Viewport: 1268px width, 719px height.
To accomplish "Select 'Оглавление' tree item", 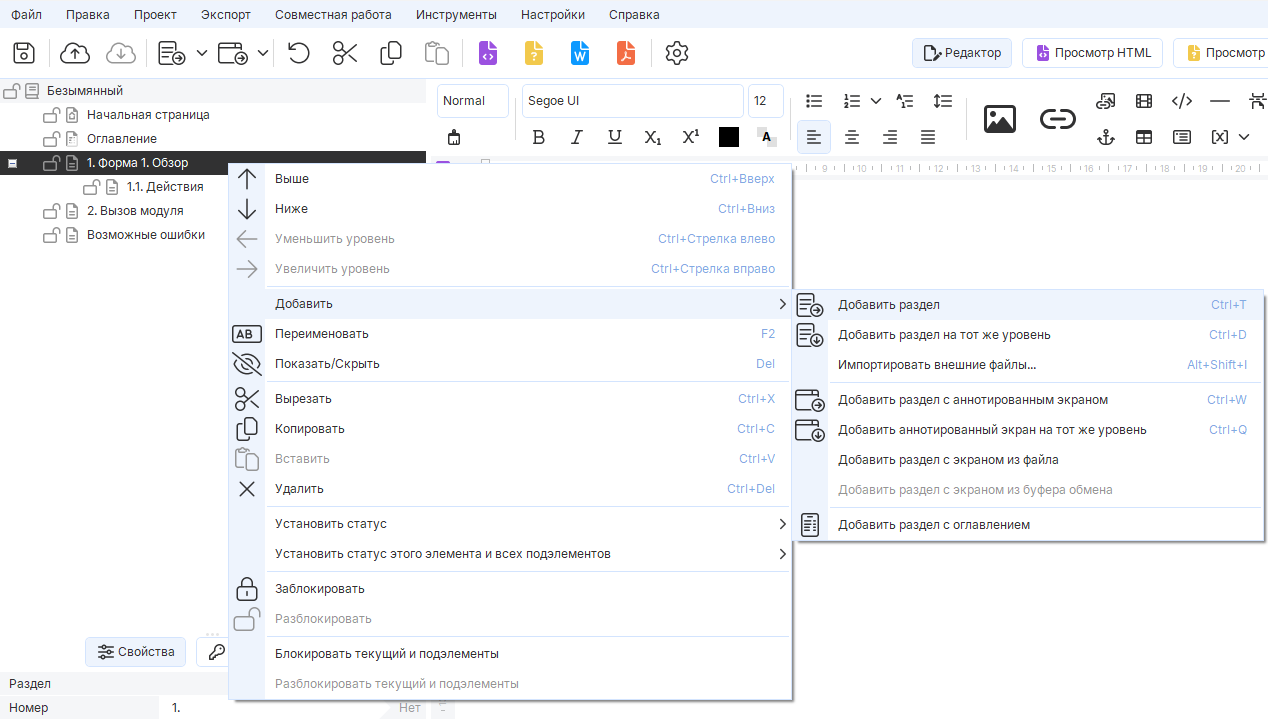I will coord(122,139).
